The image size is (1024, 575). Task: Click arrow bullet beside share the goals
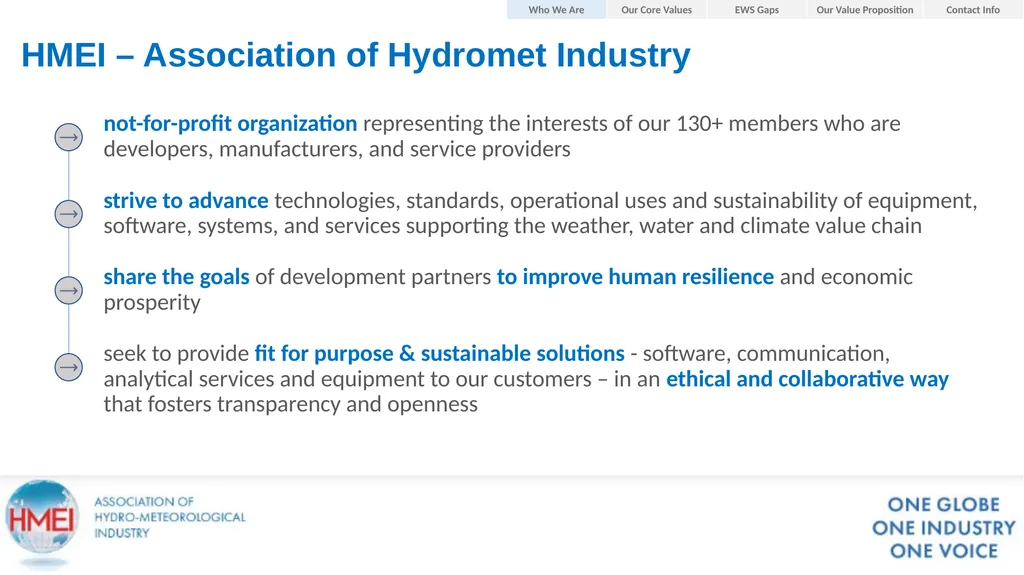(x=69, y=290)
